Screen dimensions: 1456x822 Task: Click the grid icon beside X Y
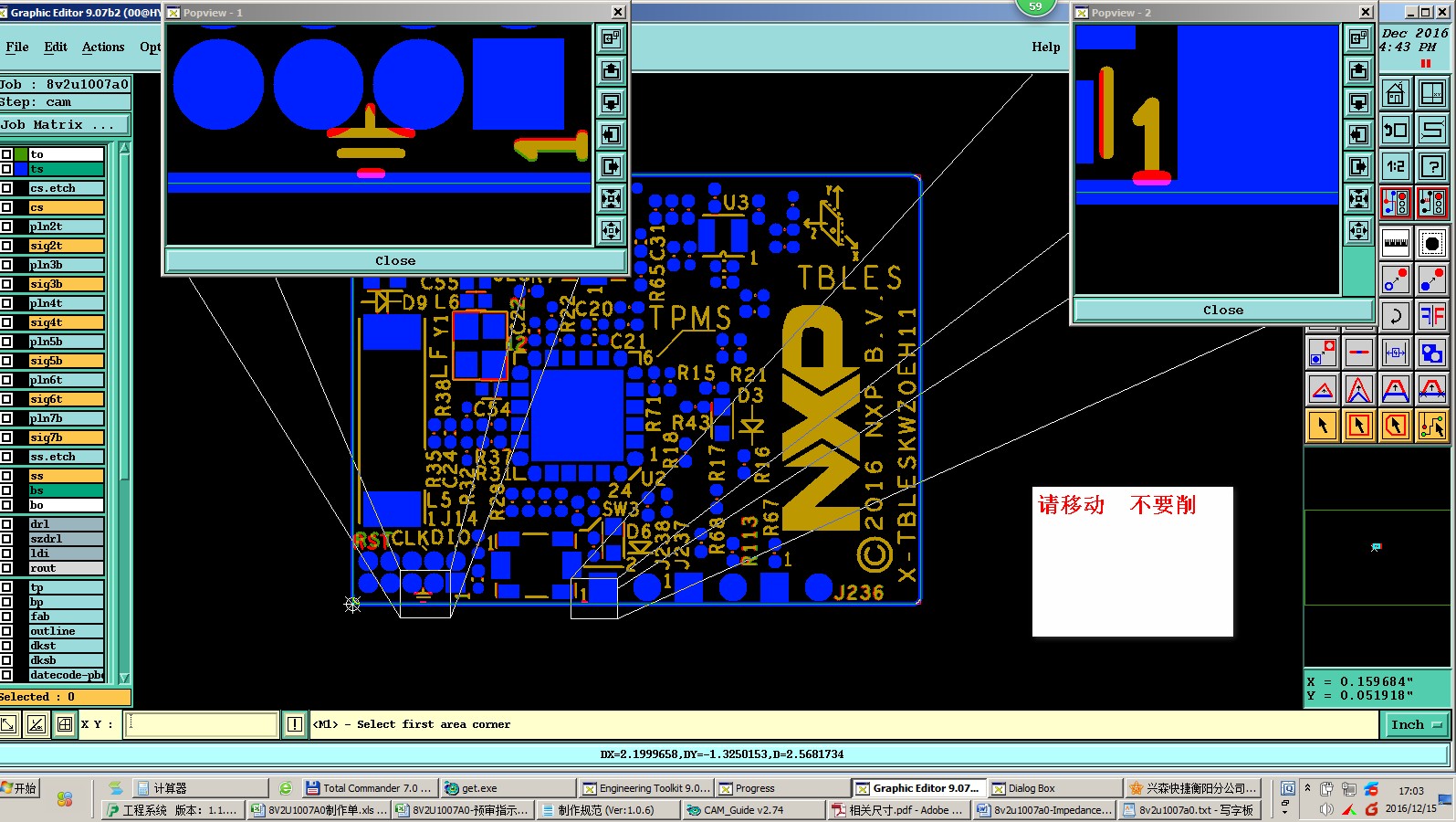coord(64,724)
